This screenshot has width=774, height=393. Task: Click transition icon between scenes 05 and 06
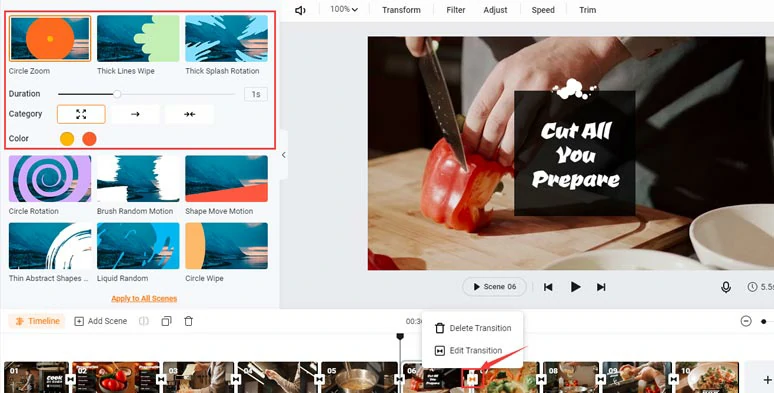(400, 379)
